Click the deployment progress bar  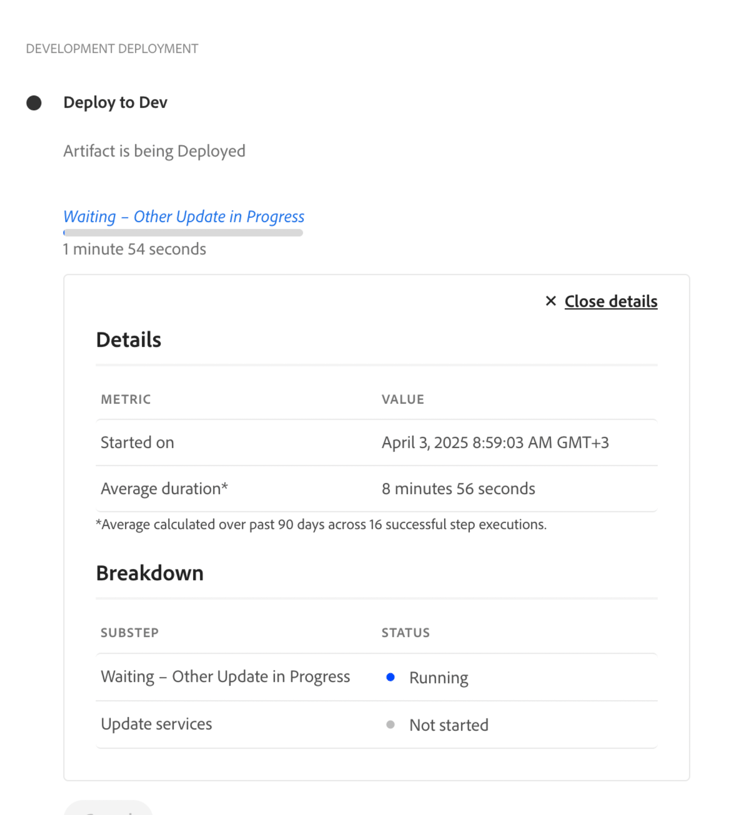coord(183,232)
